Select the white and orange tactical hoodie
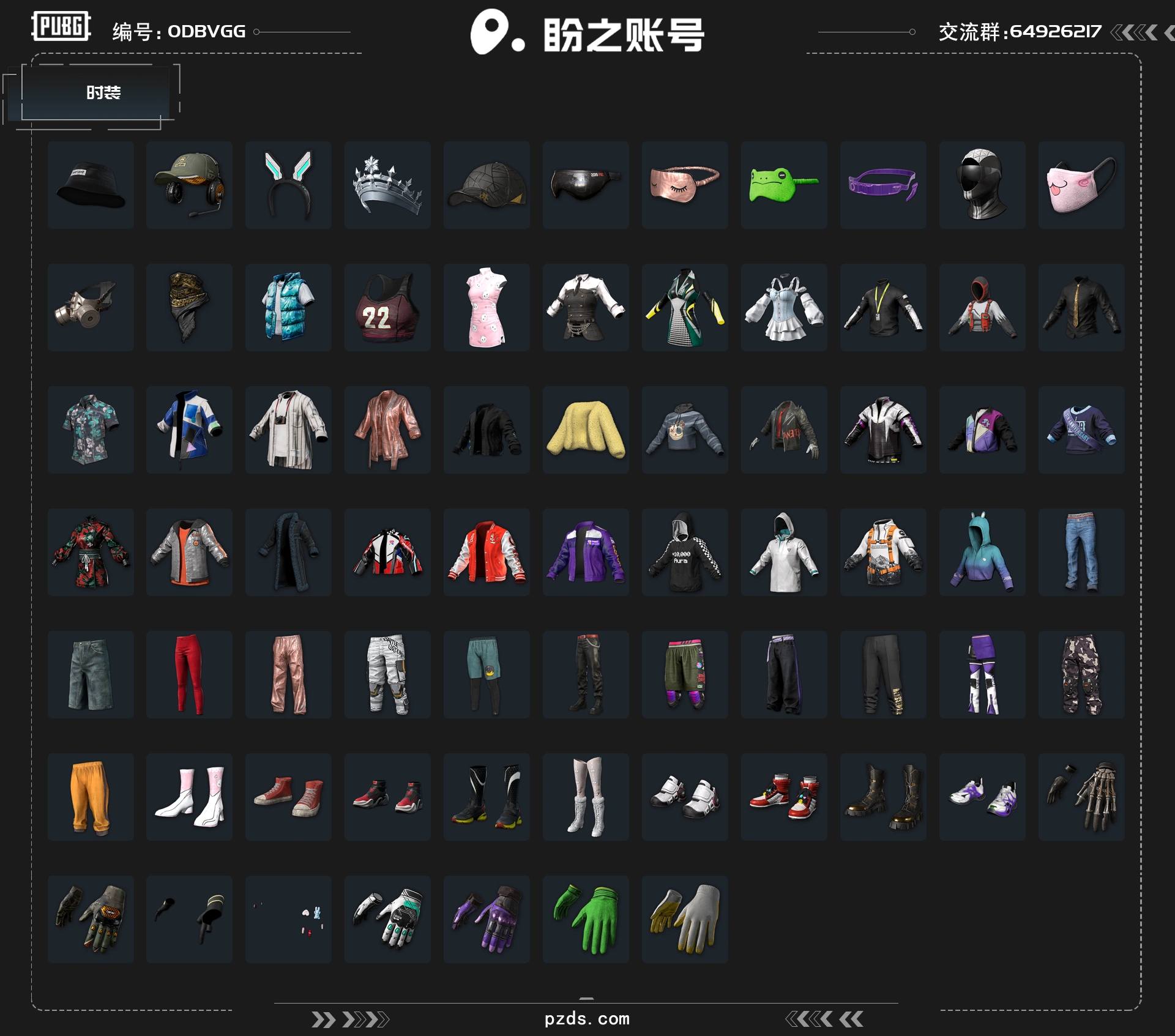The height and width of the screenshot is (1036, 1175). [884, 552]
